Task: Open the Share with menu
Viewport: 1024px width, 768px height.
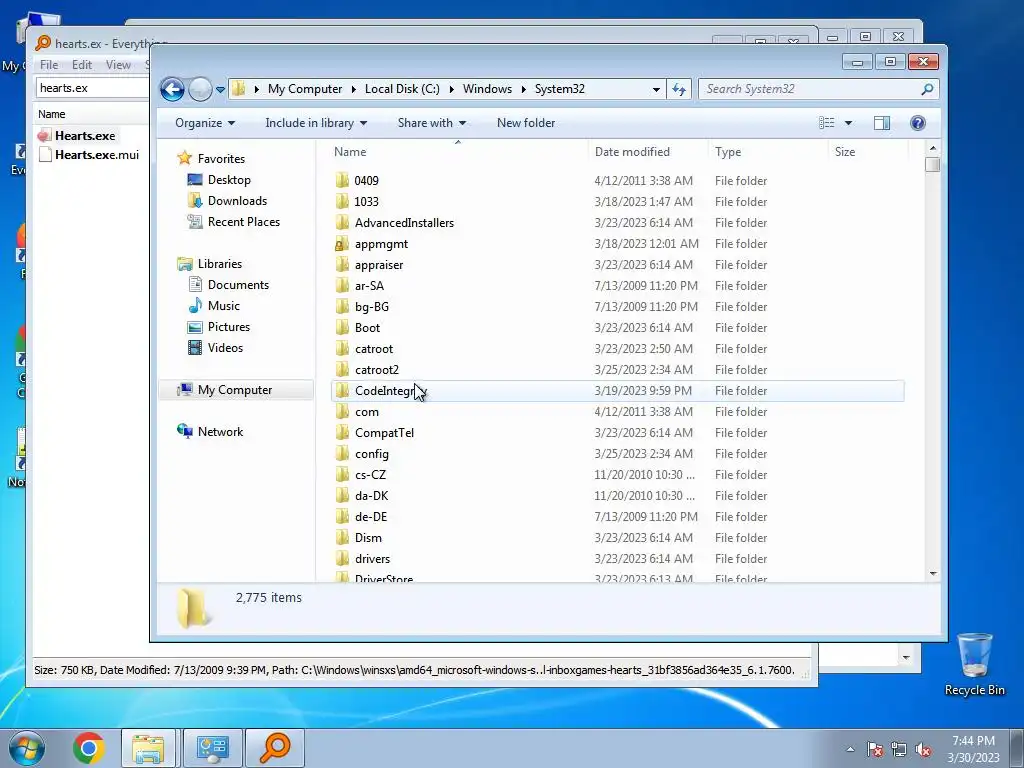Action: (432, 123)
